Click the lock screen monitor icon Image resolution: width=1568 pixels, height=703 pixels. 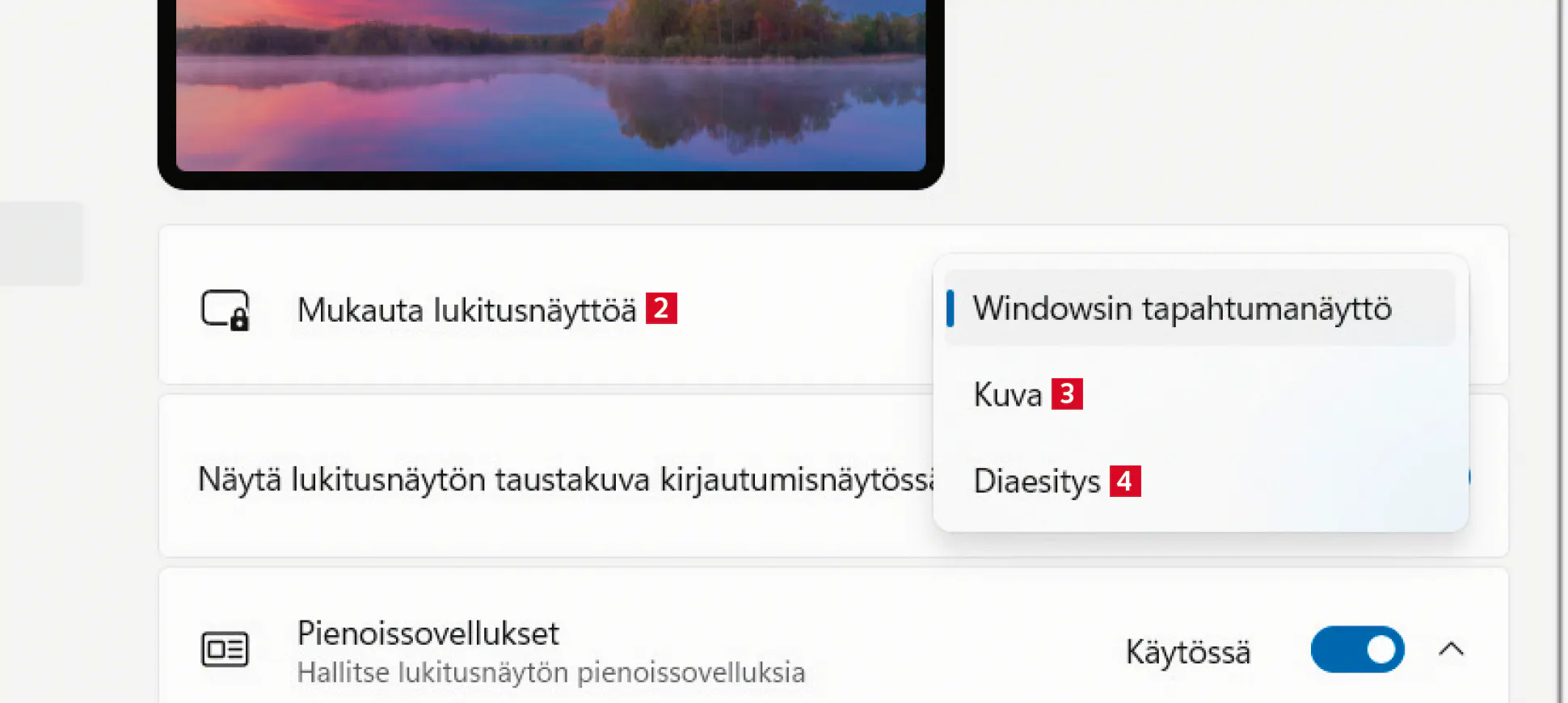tap(225, 309)
